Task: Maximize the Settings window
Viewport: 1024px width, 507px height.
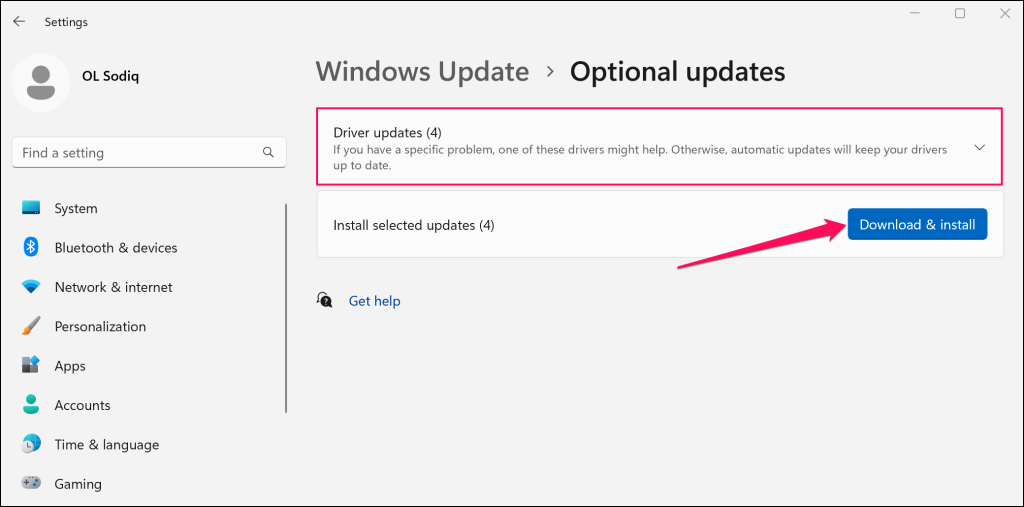Action: 960,14
